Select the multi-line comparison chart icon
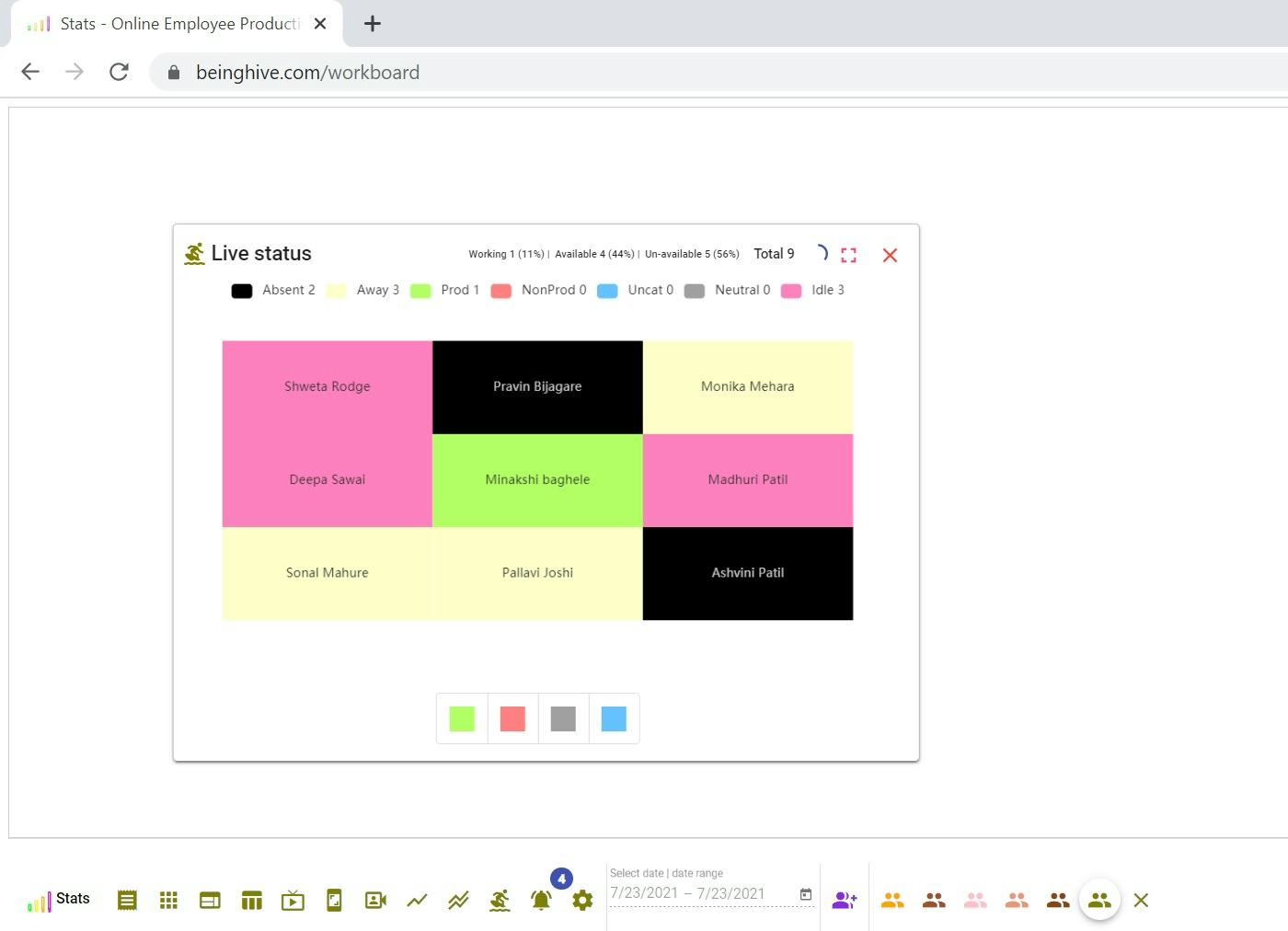This screenshot has height=931, width=1288. click(458, 900)
